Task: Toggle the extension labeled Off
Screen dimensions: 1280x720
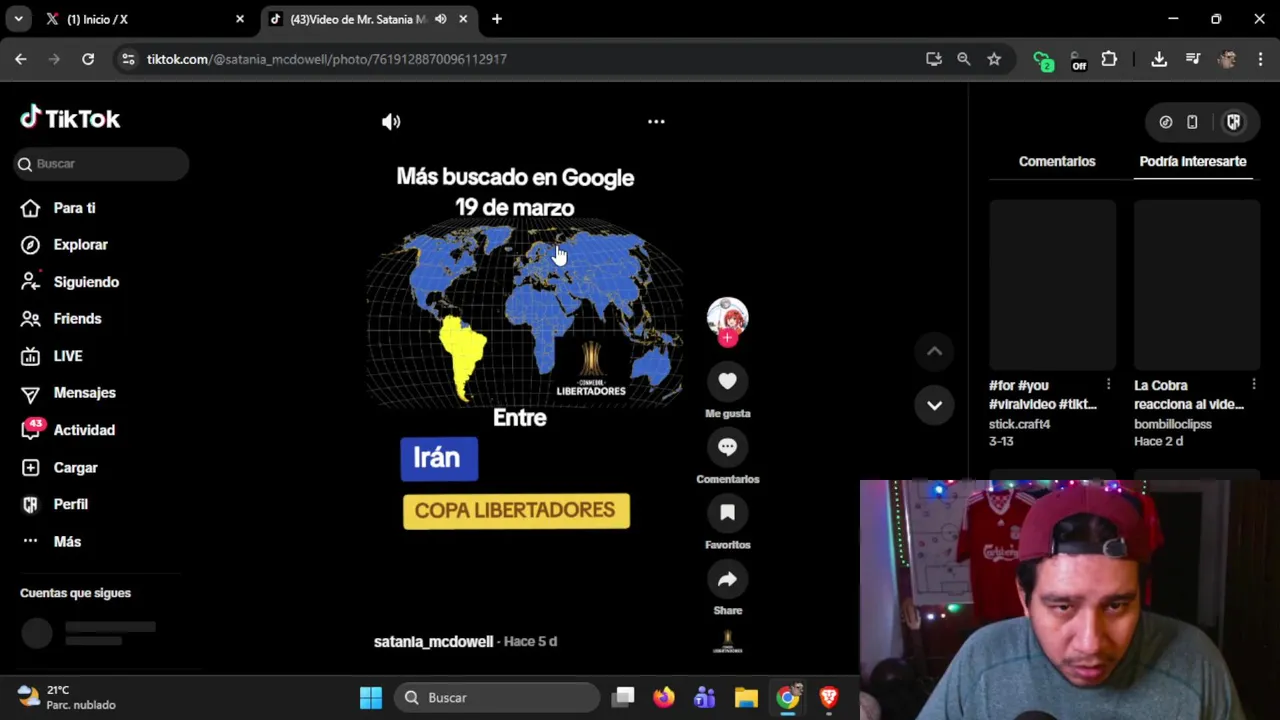Action: tap(1078, 60)
